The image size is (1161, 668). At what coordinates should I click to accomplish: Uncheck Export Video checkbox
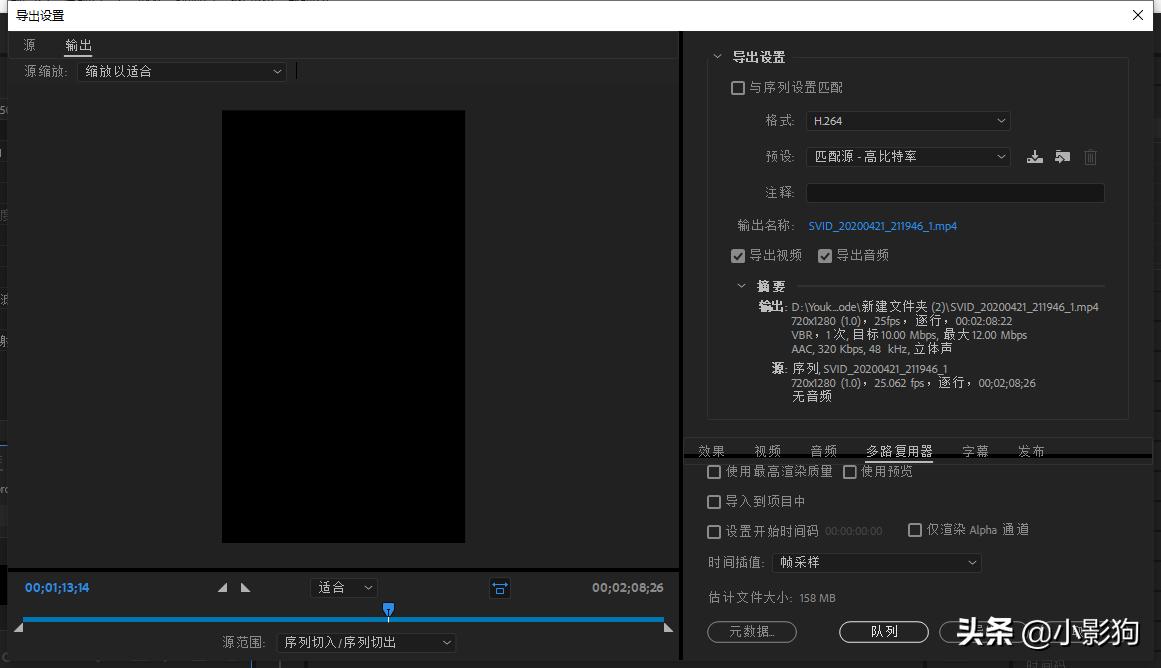pos(737,255)
